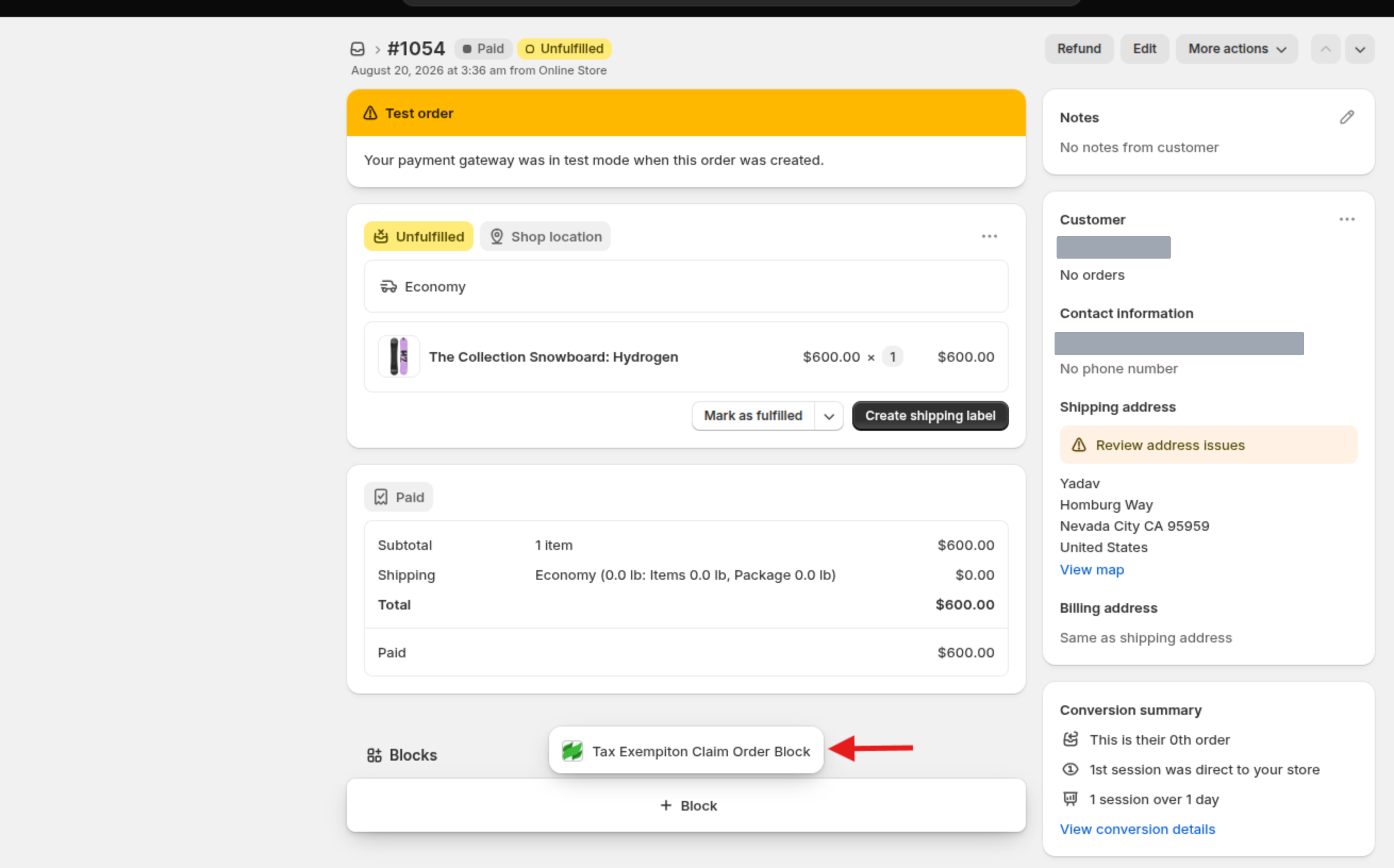Click Tax Exemption Claim app icon
Viewport: 1394px width, 868px height.
coord(572,751)
